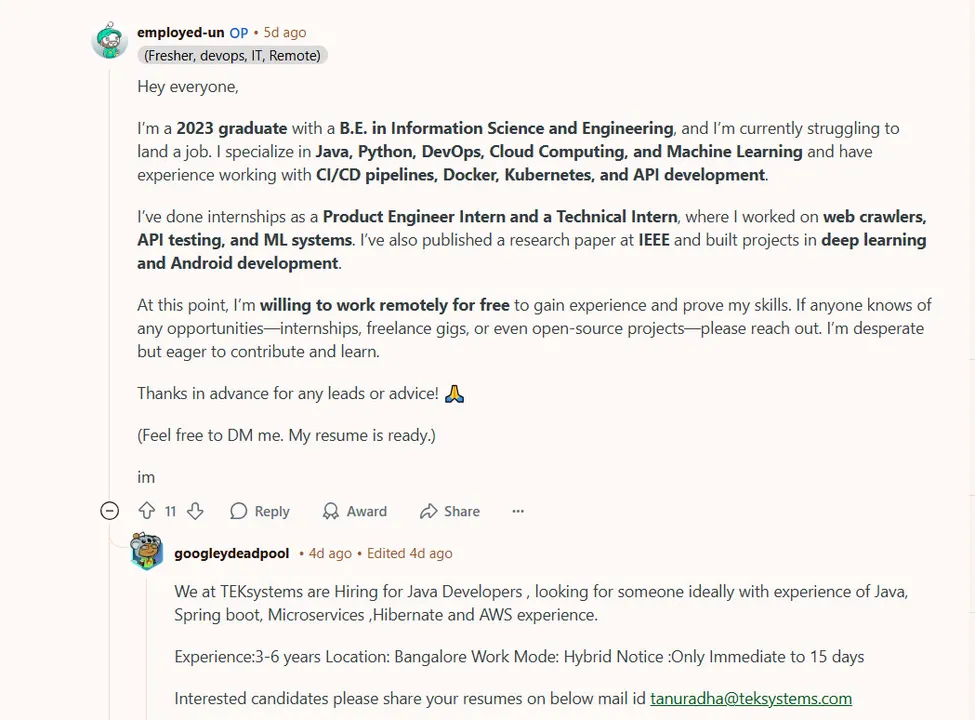Click the Reply speech bubble icon
This screenshot has width=975, height=720.
pyautogui.click(x=239, y=511)
